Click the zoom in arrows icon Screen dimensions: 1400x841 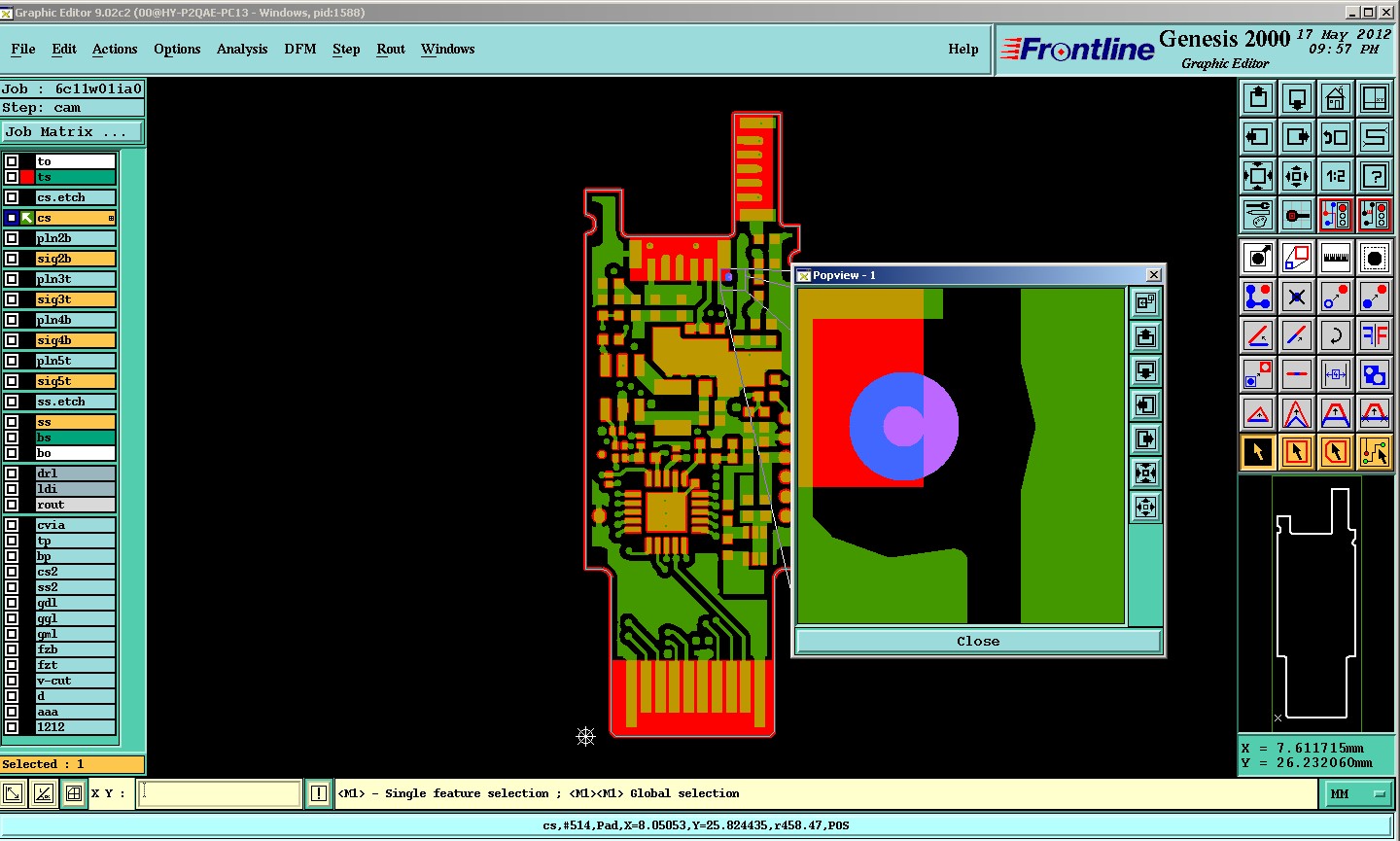(x=1297, y=176)
